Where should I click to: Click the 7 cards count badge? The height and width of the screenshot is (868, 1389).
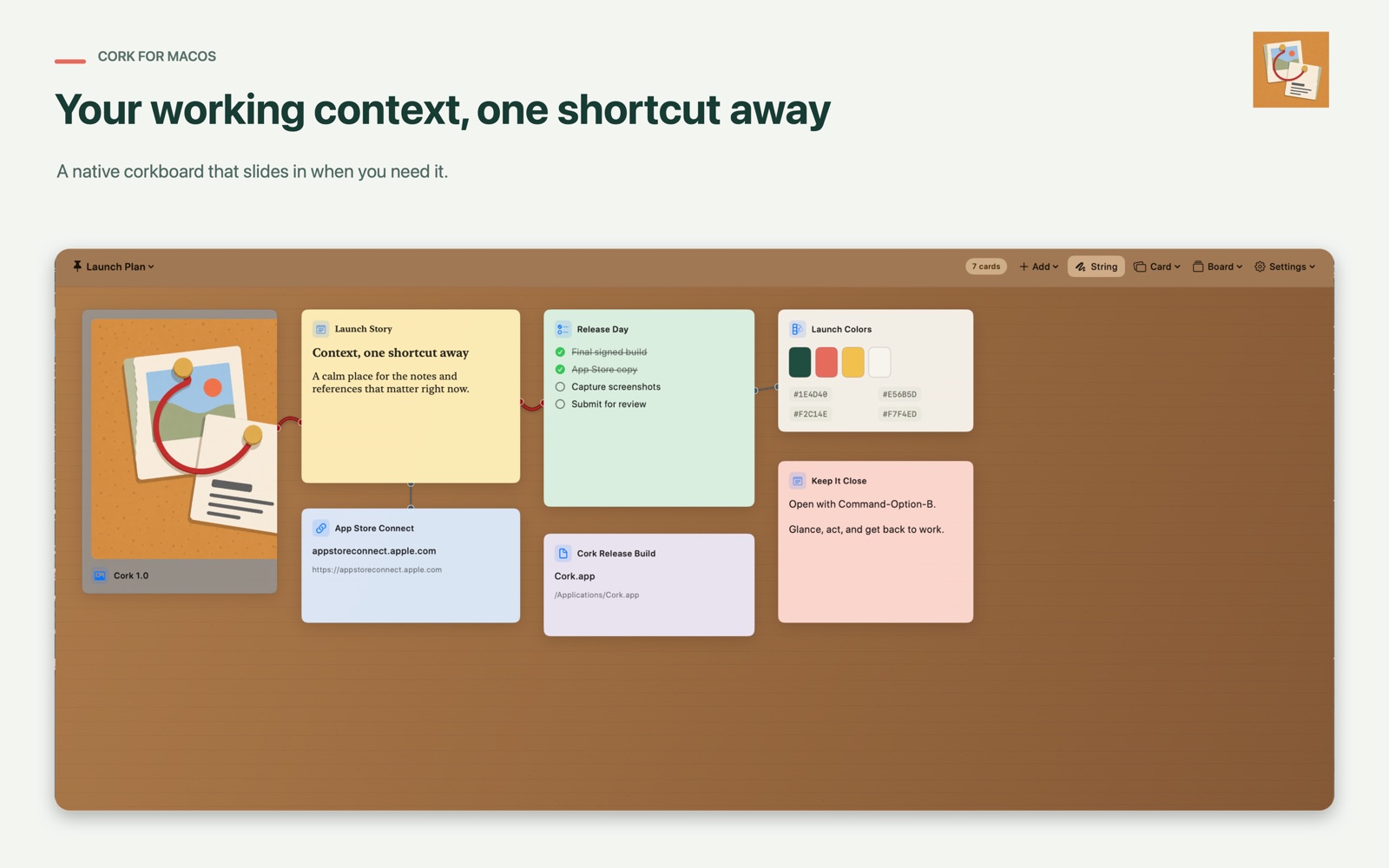click(986, 266)
